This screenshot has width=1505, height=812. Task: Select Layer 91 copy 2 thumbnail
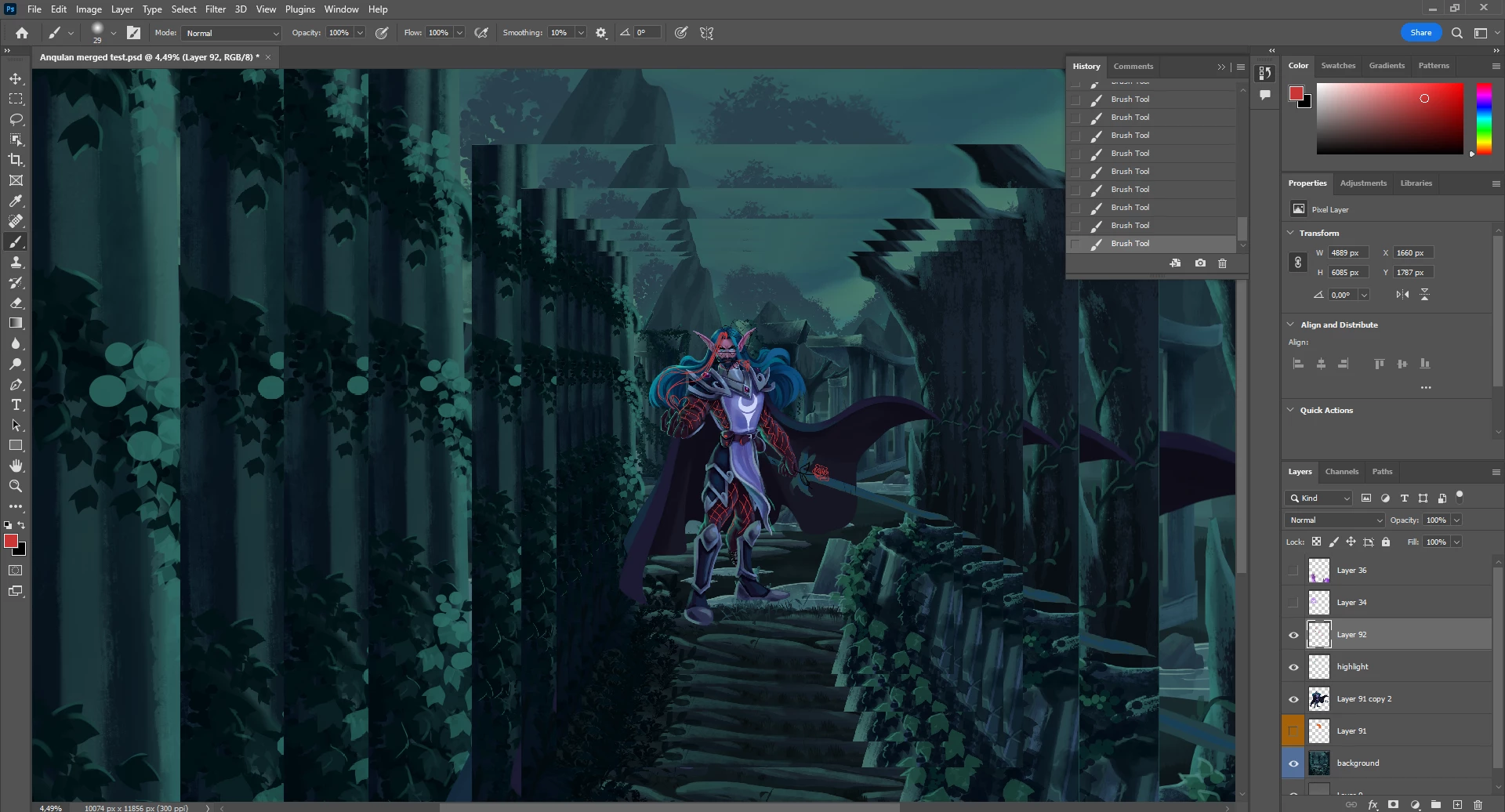(1319, 699)
